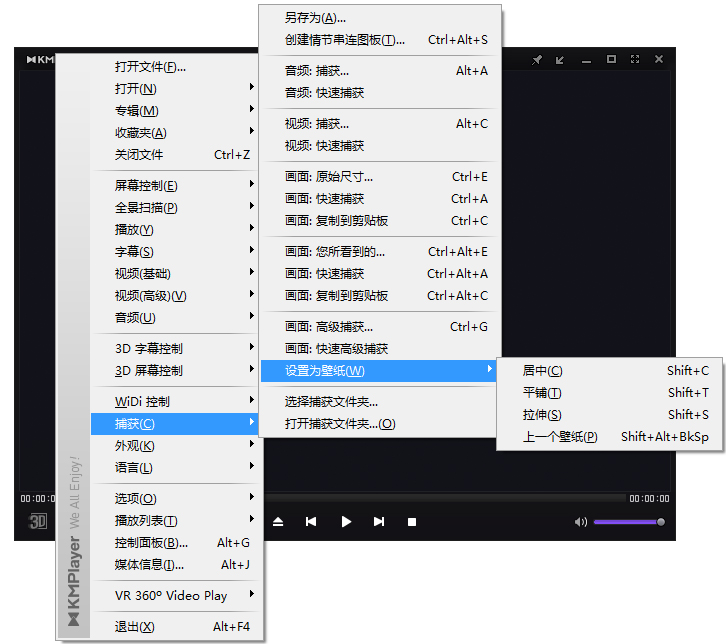The image size is (726, 644).
Task: Select 画面: 您所看到的... entry
Action: pos(380,252)
